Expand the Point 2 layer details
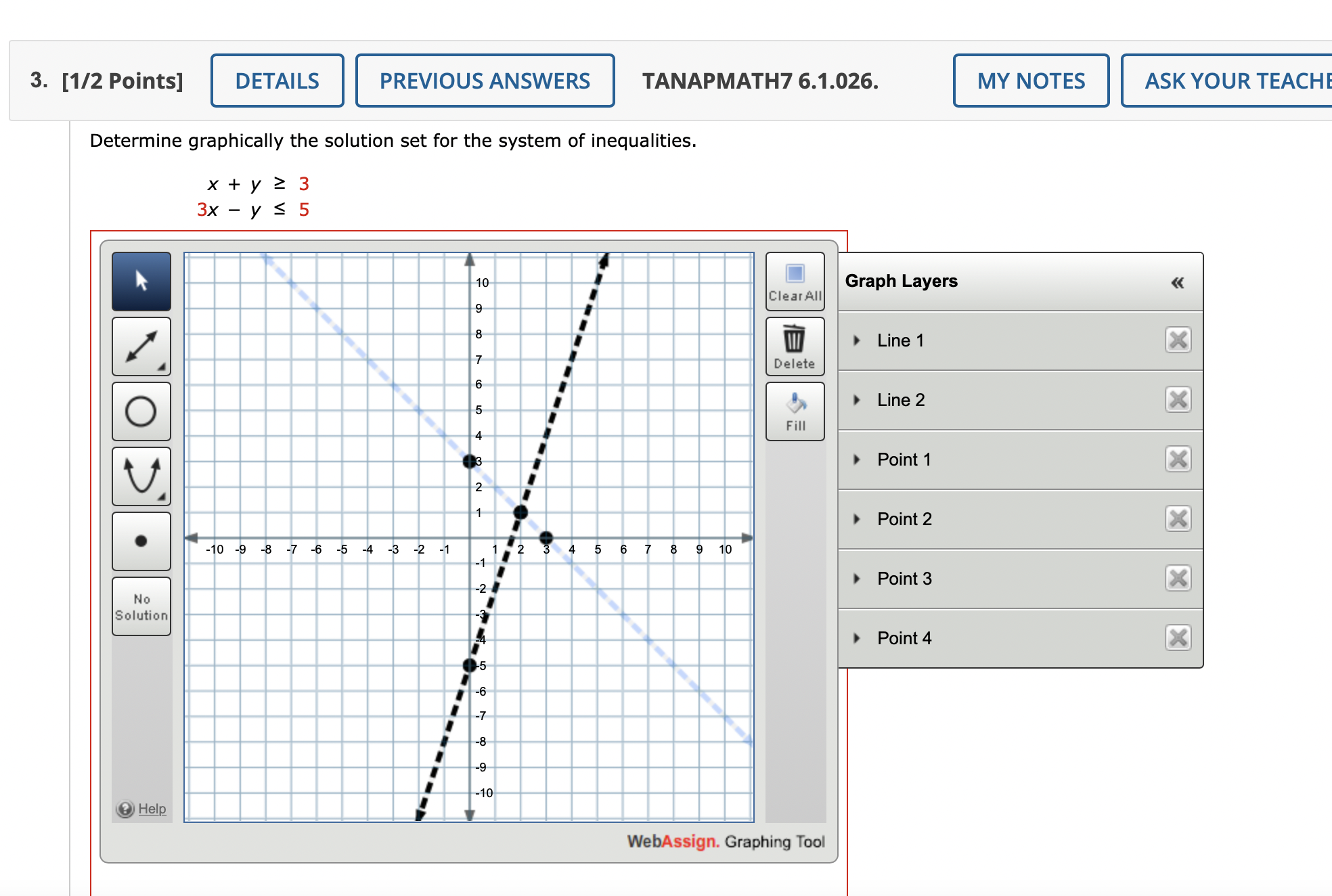1332x896 pixels. pos(856,518)
